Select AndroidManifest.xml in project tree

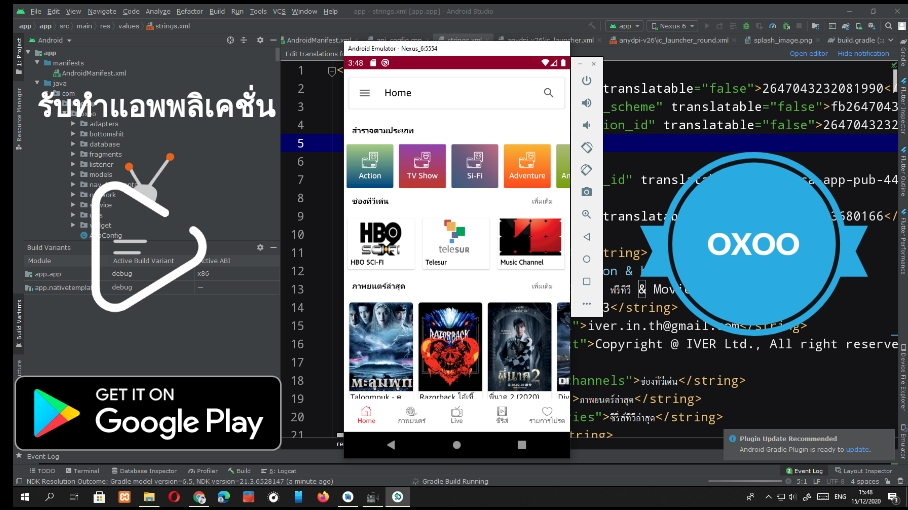coord(90,73)
